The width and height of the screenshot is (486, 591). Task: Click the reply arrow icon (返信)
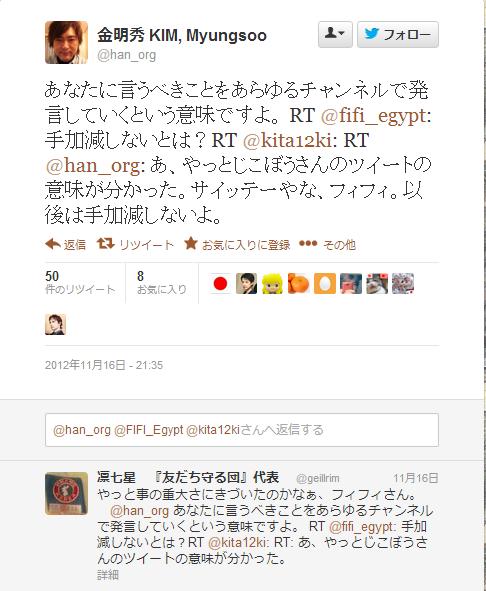(53, 245)
